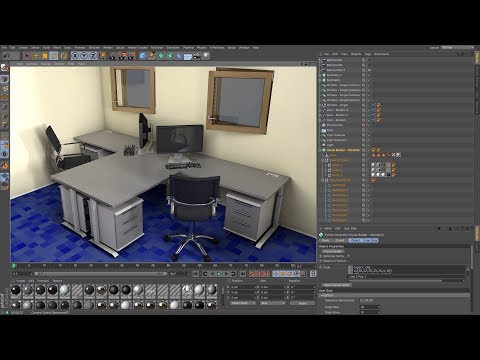Toggle the X axis lock
This screenshot has width=480, height=360.
click(75, 56)
